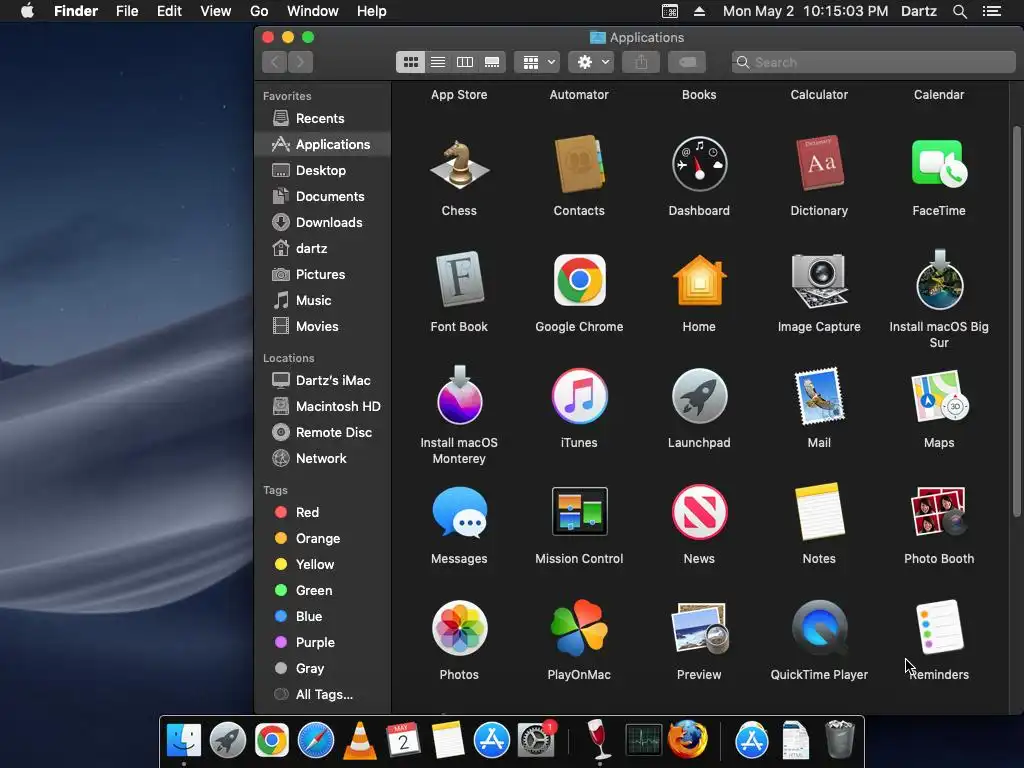Launch Safari from the Dock
Image resolution: width=1024 pixels, height=768 pixels.
click(x=316, y=741)
